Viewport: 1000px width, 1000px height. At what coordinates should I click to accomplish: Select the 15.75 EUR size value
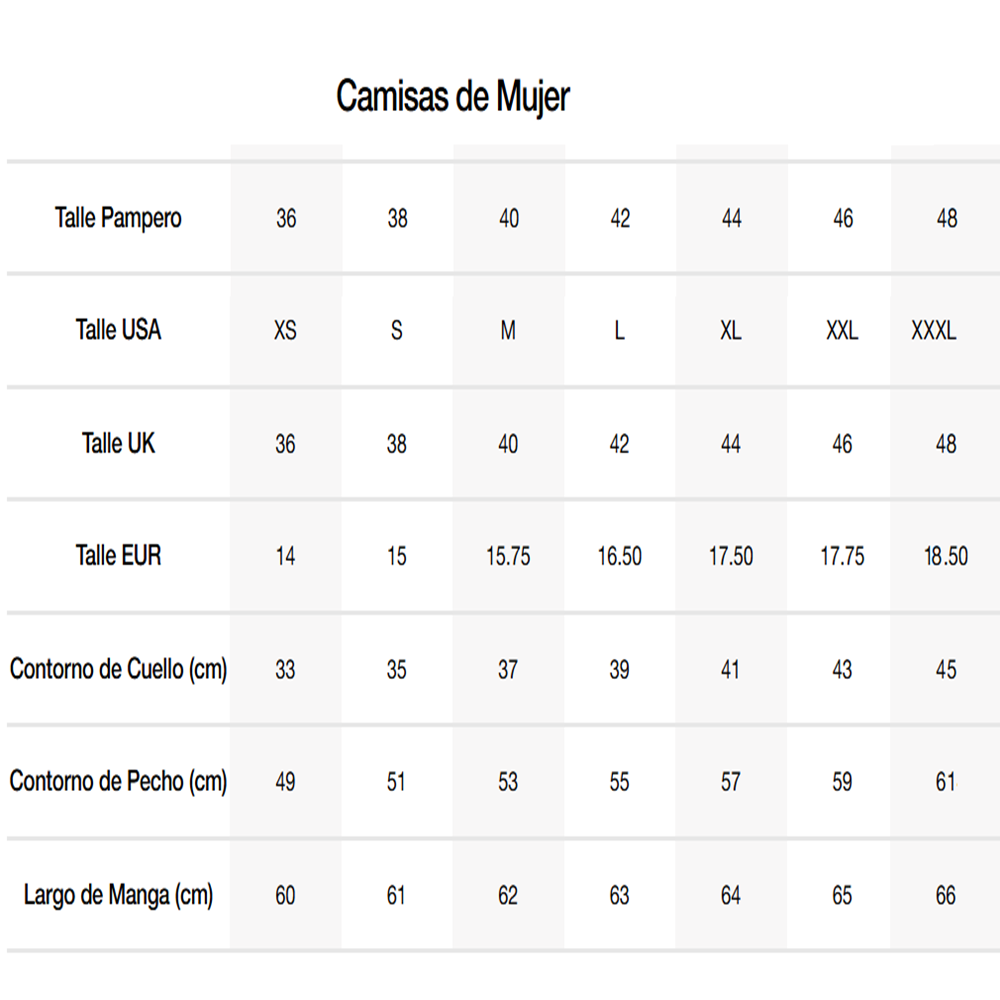pos(508,557)
